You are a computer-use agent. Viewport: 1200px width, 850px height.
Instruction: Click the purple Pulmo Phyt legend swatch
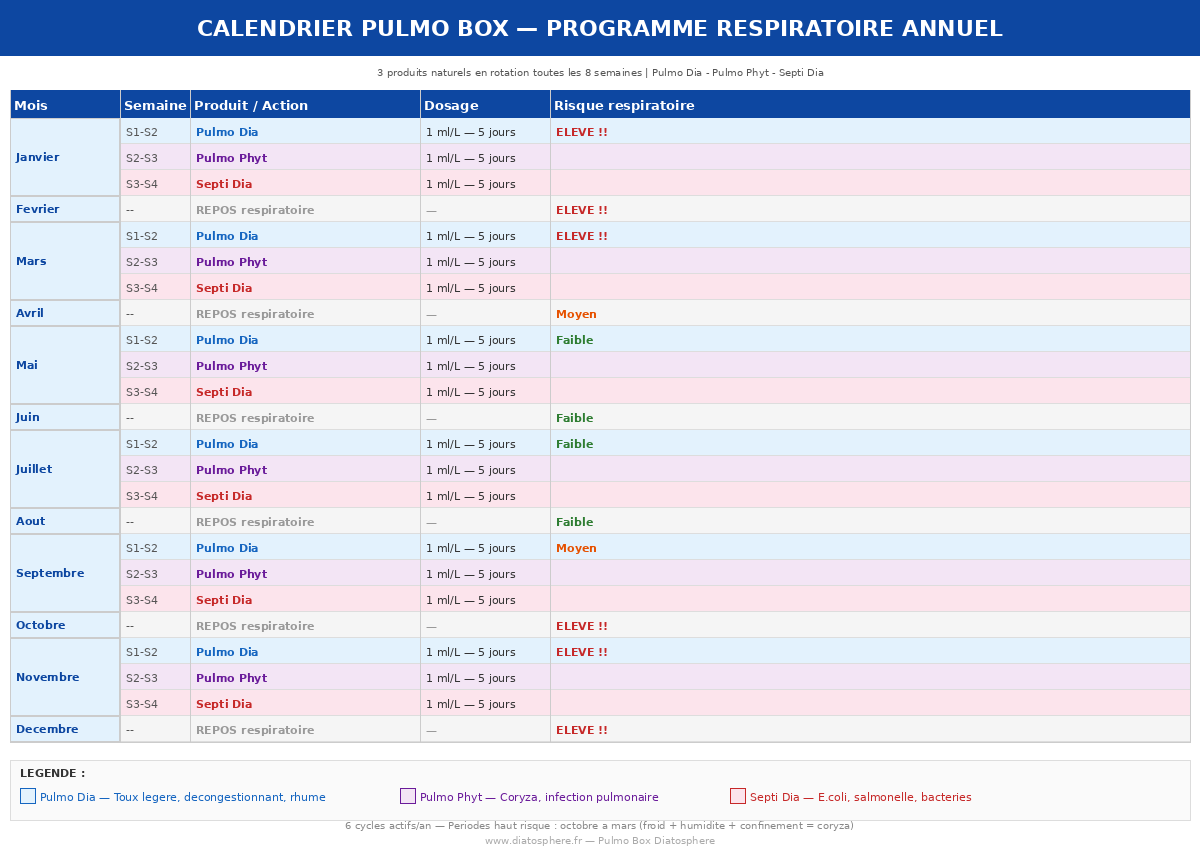tap(408, 796)
